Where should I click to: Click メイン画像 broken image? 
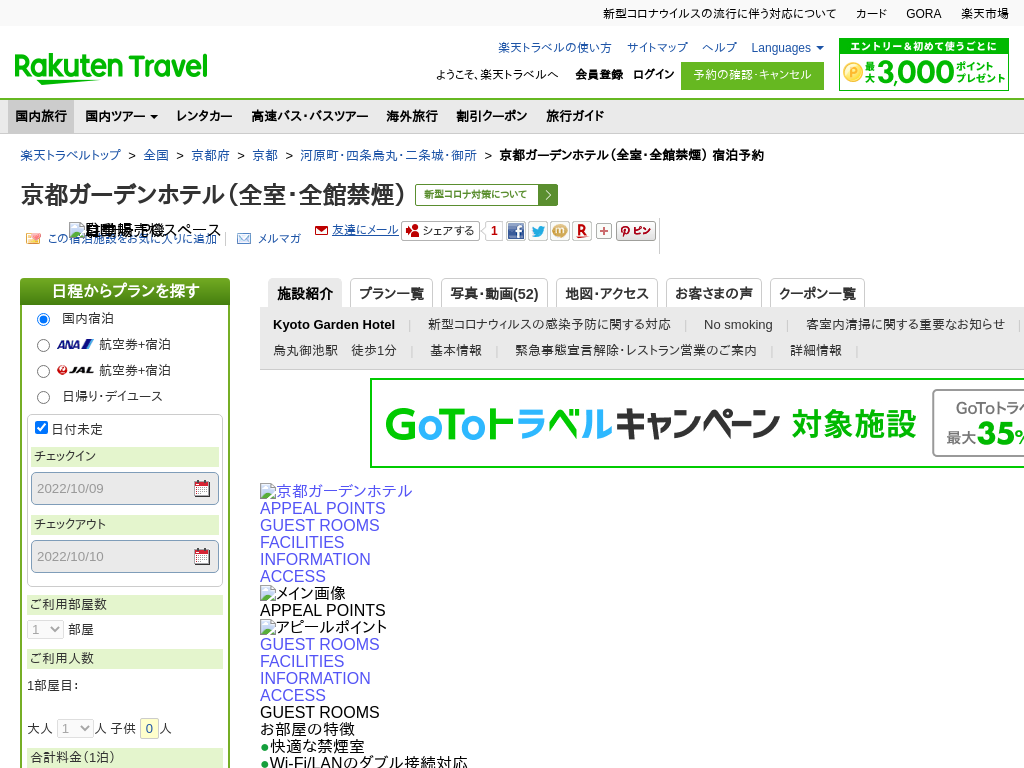click(x=302, y=593)
